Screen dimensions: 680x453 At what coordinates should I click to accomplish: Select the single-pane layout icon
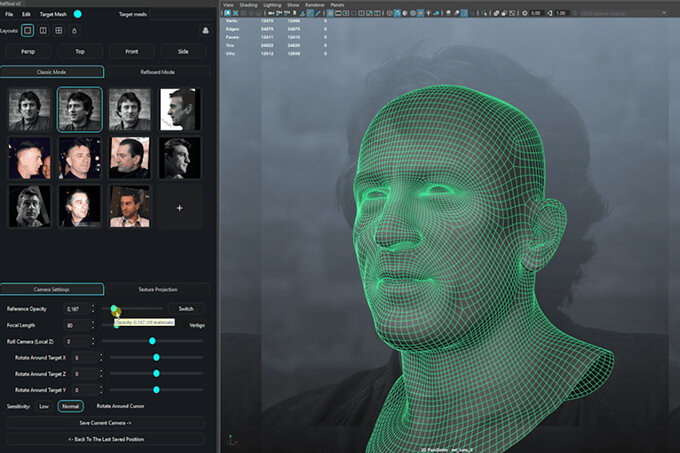tap(28, 31)
